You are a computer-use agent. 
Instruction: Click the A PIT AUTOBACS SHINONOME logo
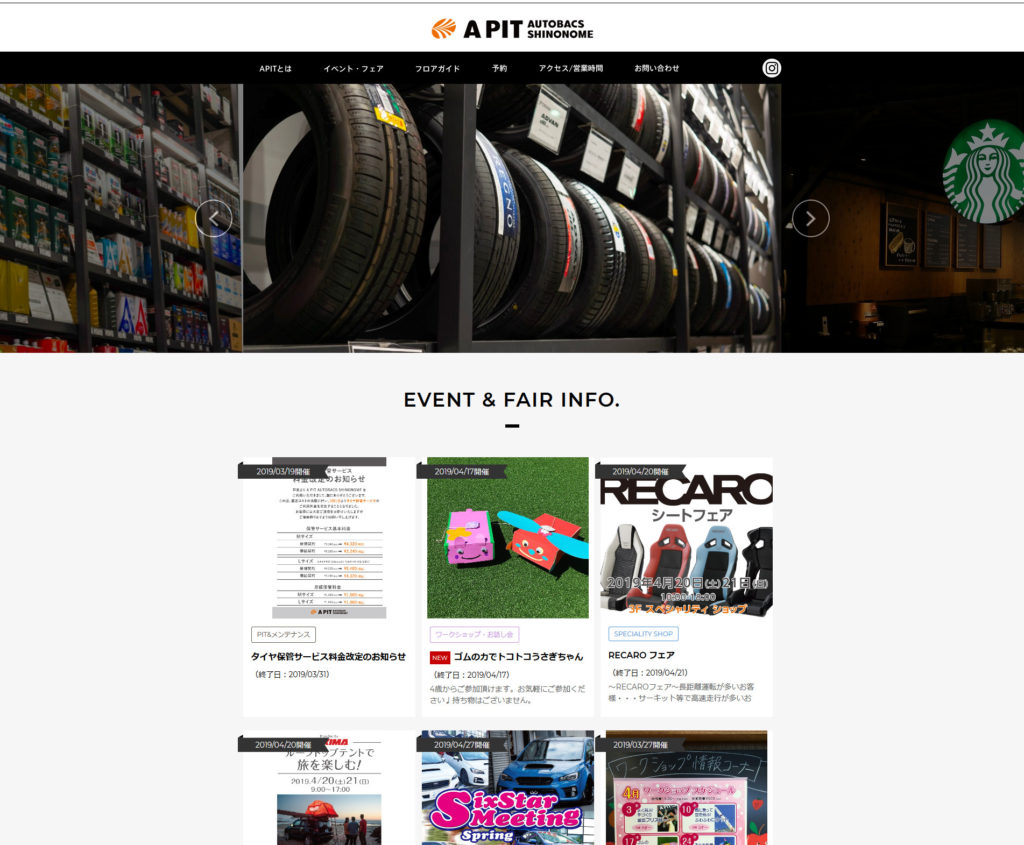(x=512, y=26)
